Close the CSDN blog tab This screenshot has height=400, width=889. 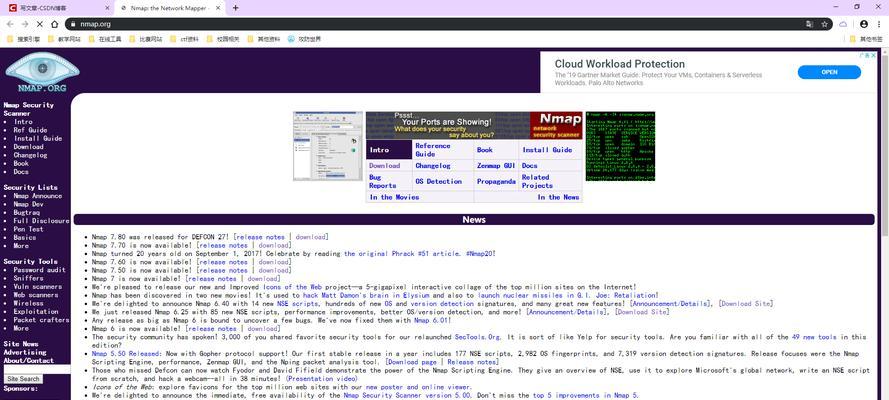coord(108,8)
